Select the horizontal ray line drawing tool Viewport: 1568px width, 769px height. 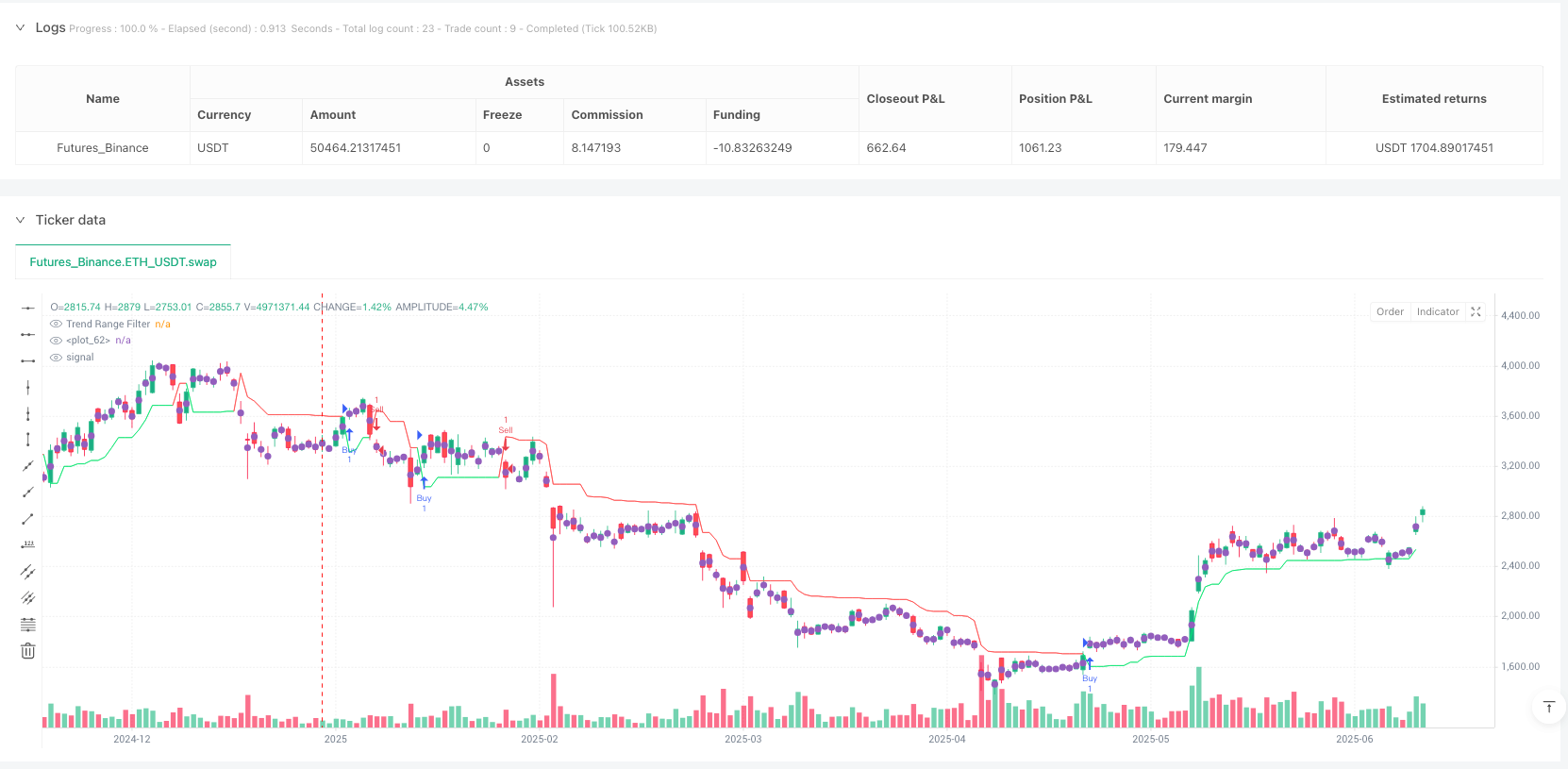click(x=28, y=334)
